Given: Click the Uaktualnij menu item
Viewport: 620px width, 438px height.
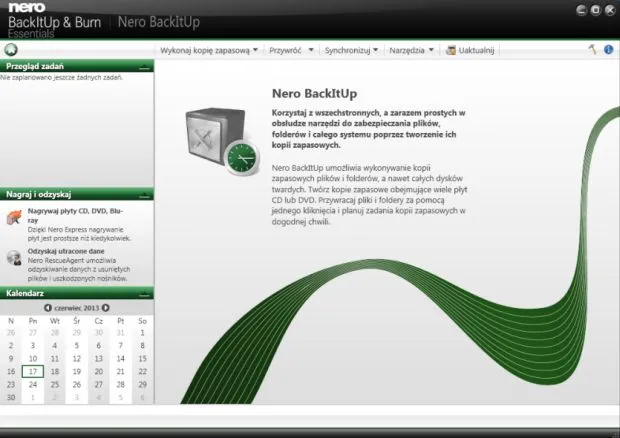Looking at the screenshot, I should (474, 49).
